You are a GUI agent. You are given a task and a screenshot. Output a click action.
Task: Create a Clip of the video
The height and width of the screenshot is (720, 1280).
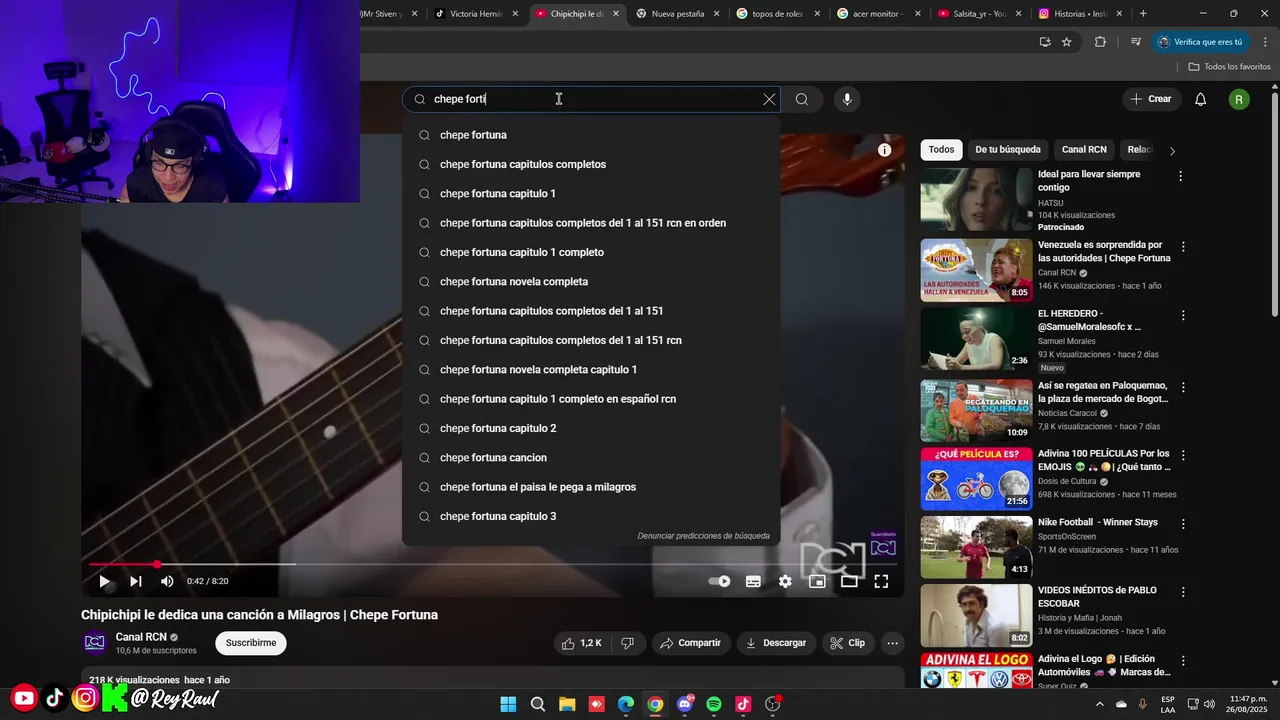click(x=848, y=643)
